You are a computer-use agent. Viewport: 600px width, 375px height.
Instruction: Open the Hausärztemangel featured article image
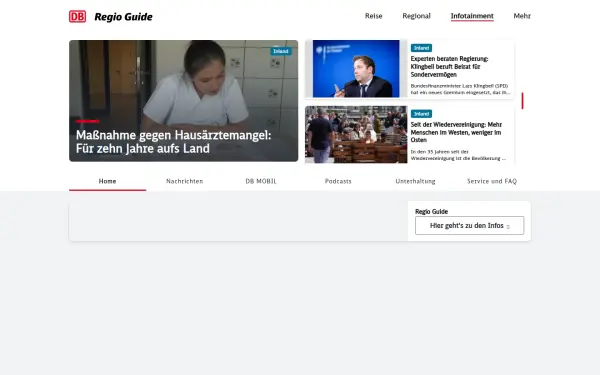(x=183, y=101)
